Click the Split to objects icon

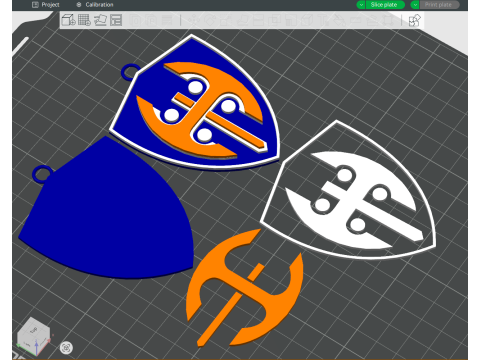coord(136,20)
